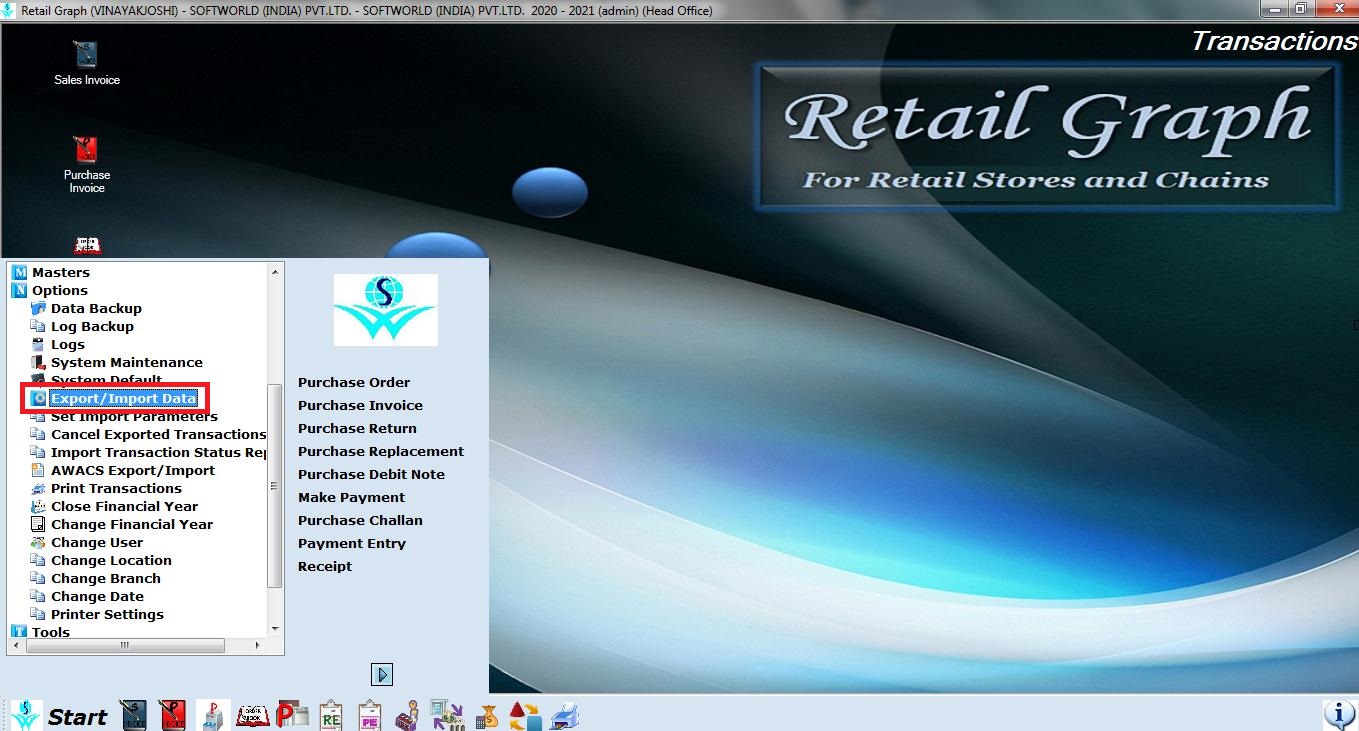Click the money bag calculator icon

(x=487, y=715)
